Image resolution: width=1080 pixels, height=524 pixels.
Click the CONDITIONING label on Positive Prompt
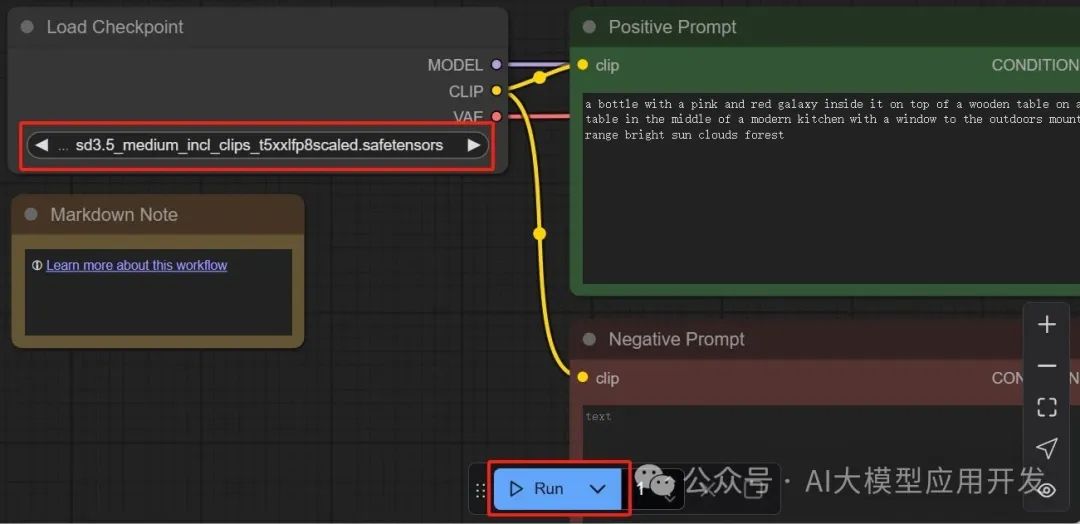[1035, 65]
